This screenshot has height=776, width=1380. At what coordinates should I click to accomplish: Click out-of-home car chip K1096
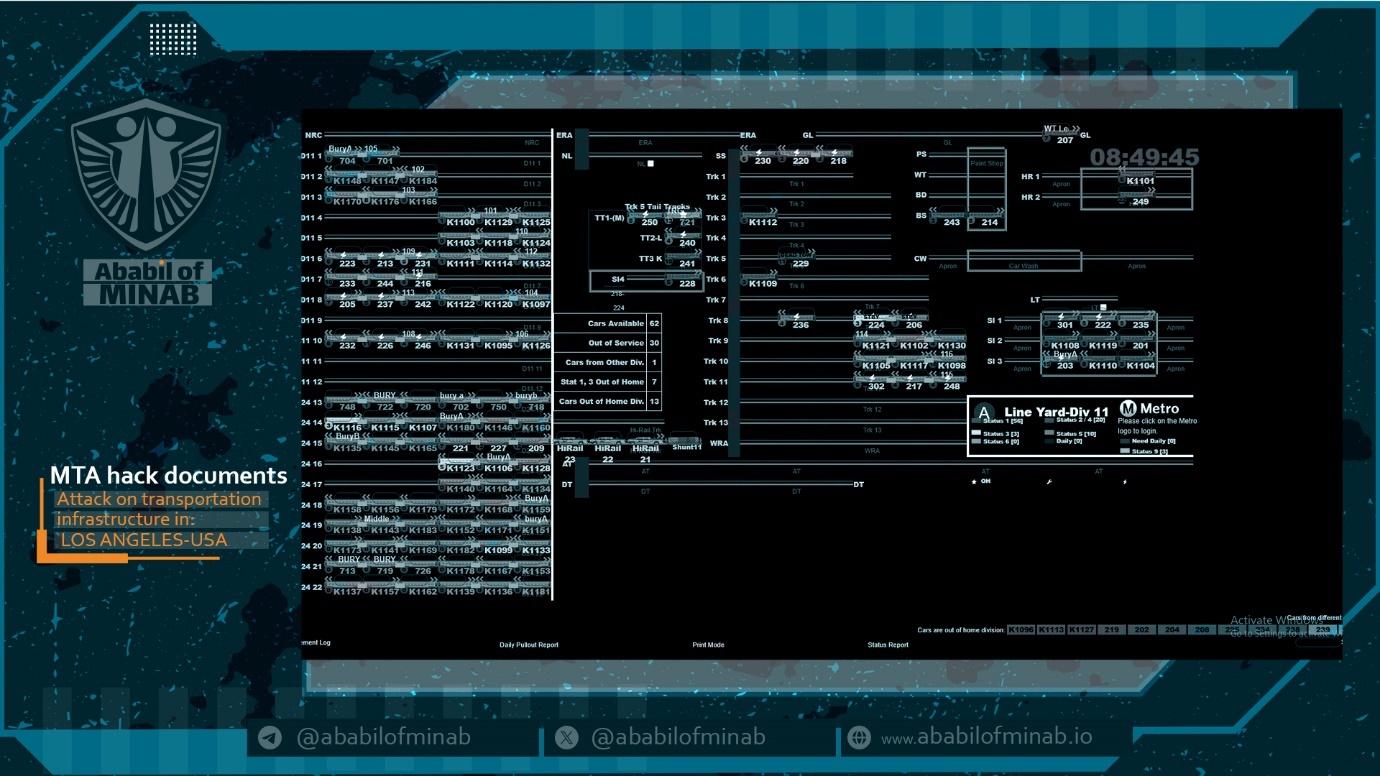point(1020,630)
